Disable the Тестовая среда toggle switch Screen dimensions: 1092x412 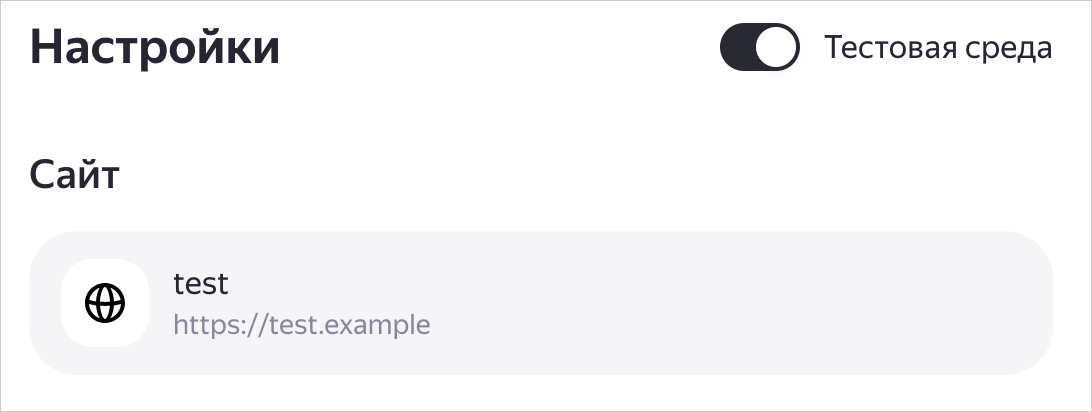coord(759,49)
